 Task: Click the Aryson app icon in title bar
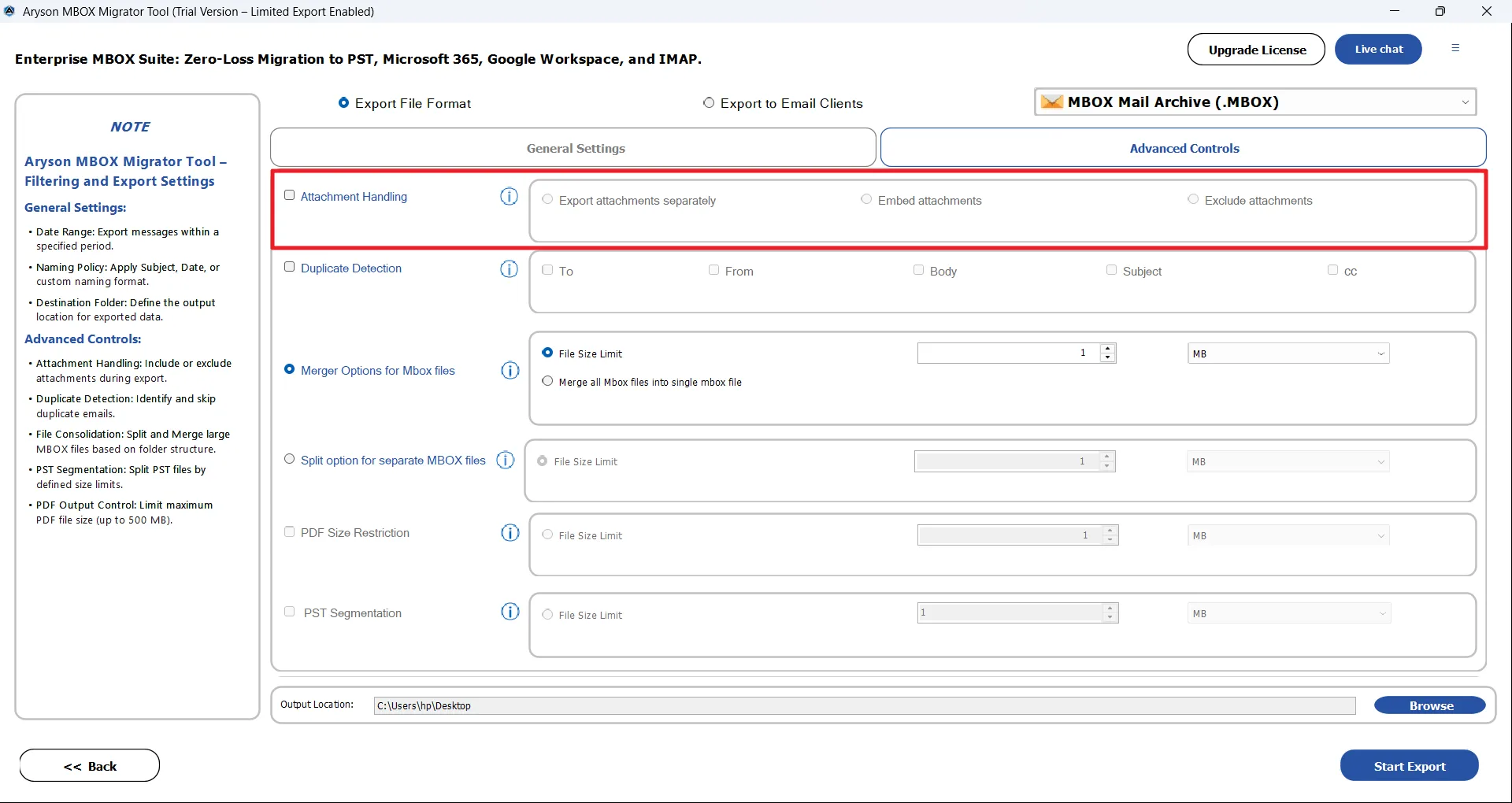pyautogui.click(x=9, y=11)
